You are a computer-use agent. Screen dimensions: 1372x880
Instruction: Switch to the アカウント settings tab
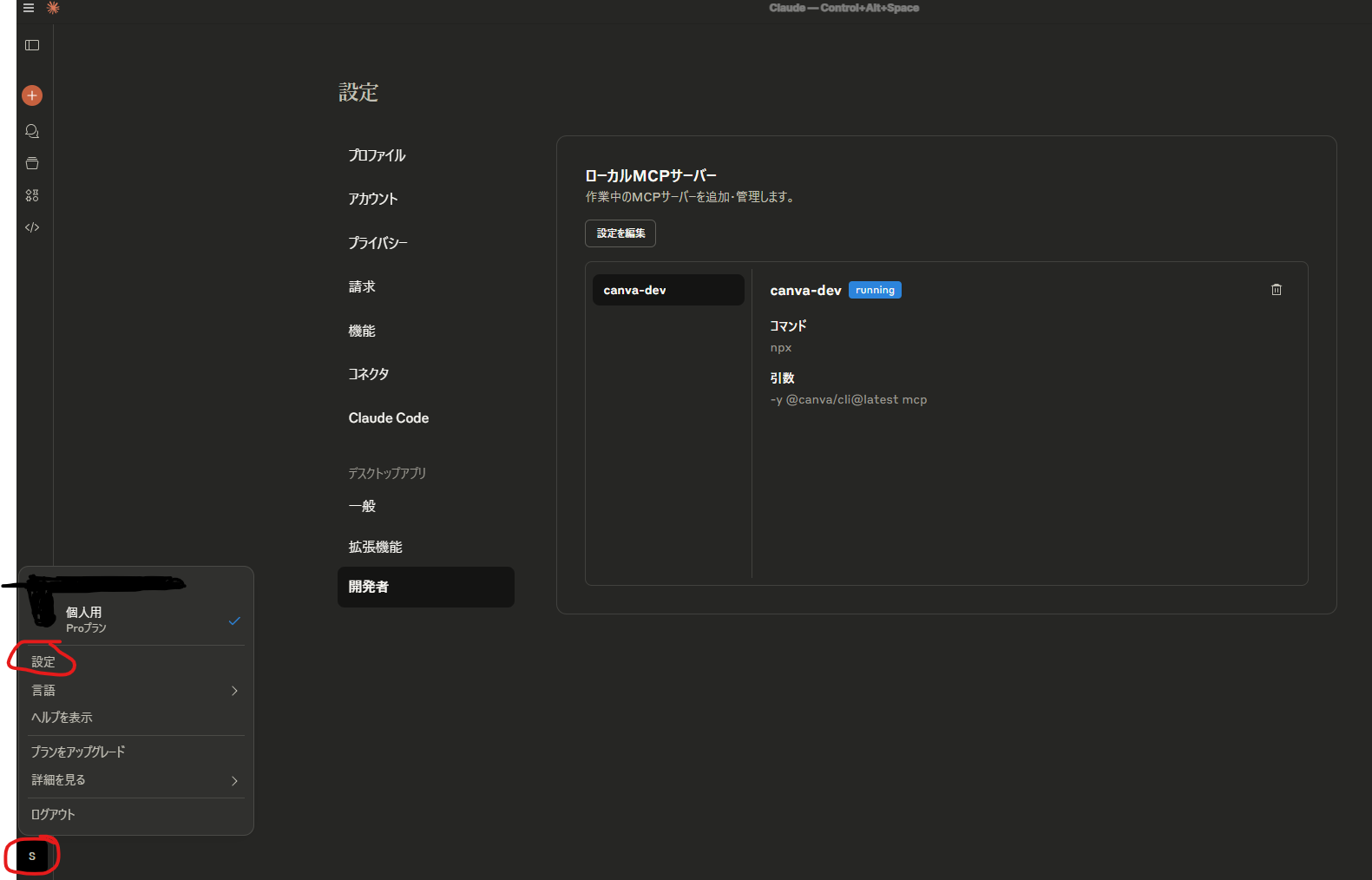click(425, 199)
